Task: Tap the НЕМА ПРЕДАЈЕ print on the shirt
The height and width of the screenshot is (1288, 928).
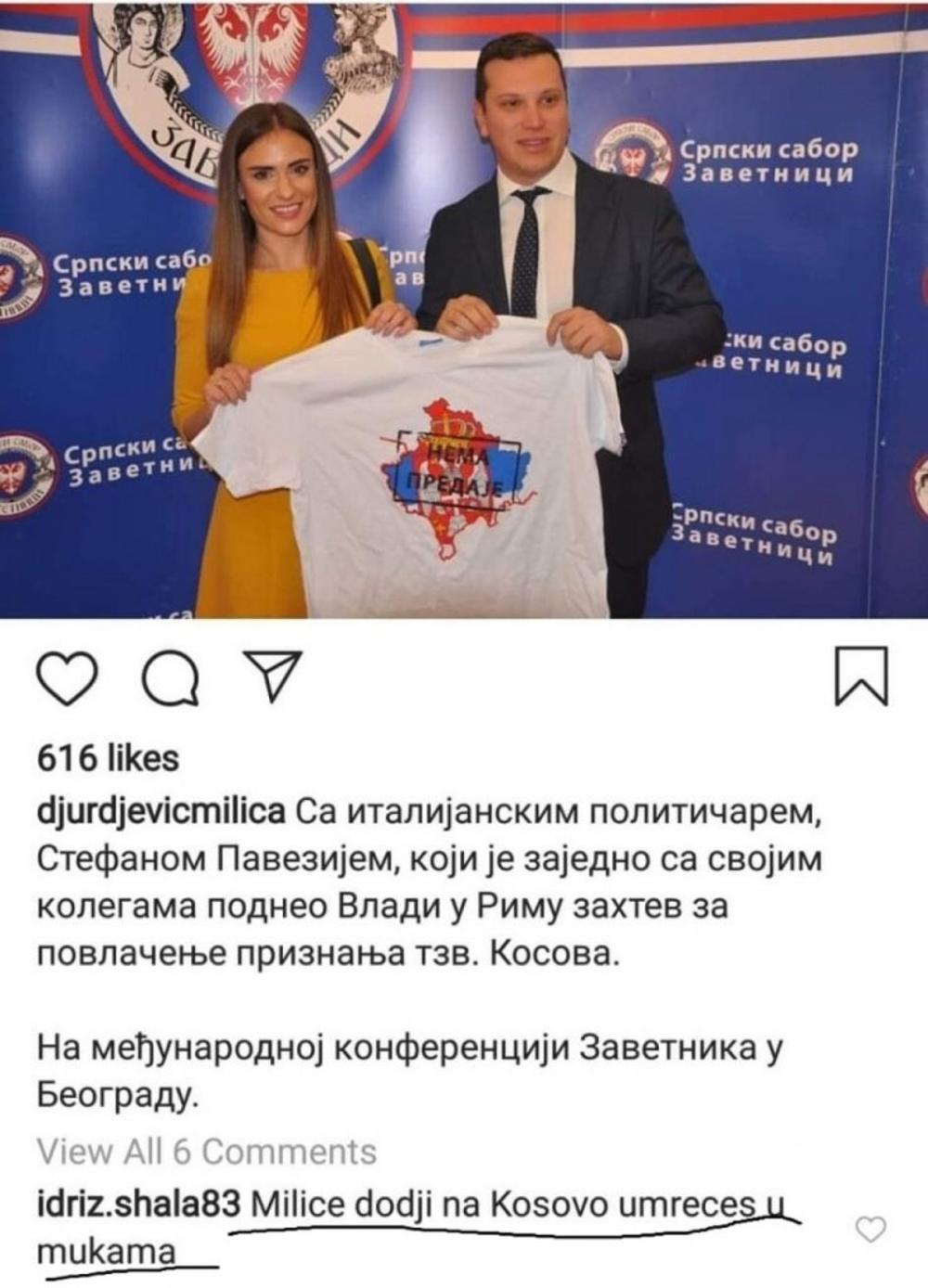Action: tap(450, 470)
